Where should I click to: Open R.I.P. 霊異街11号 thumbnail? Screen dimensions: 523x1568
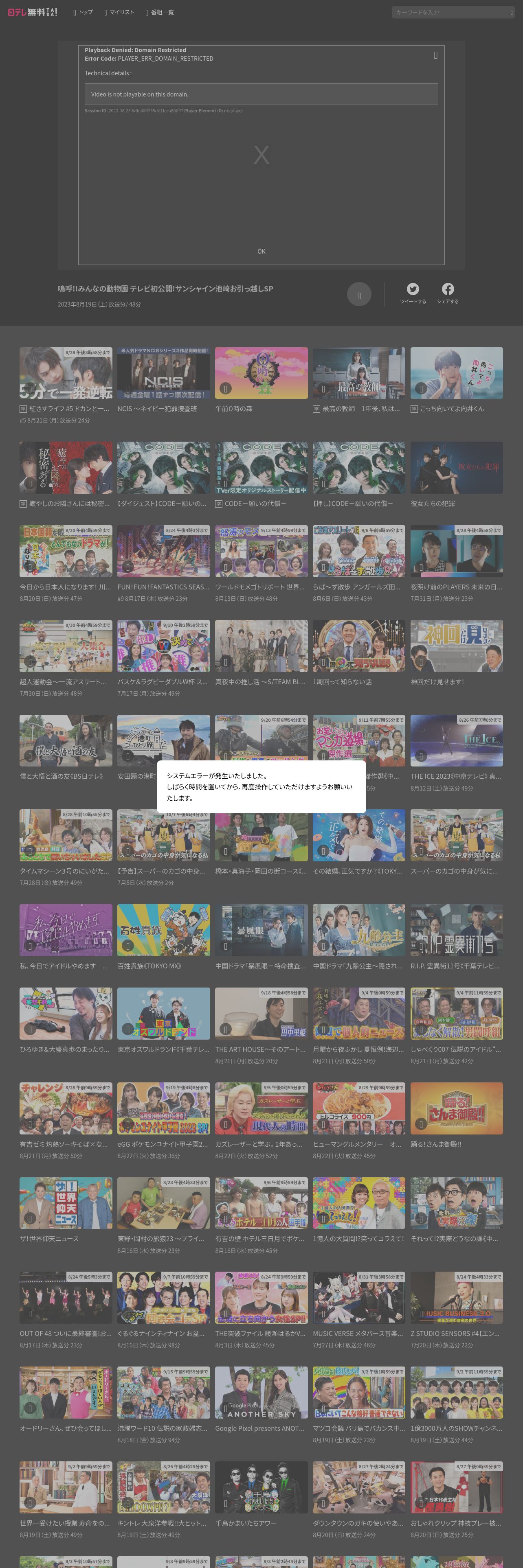tap(457, 930)
